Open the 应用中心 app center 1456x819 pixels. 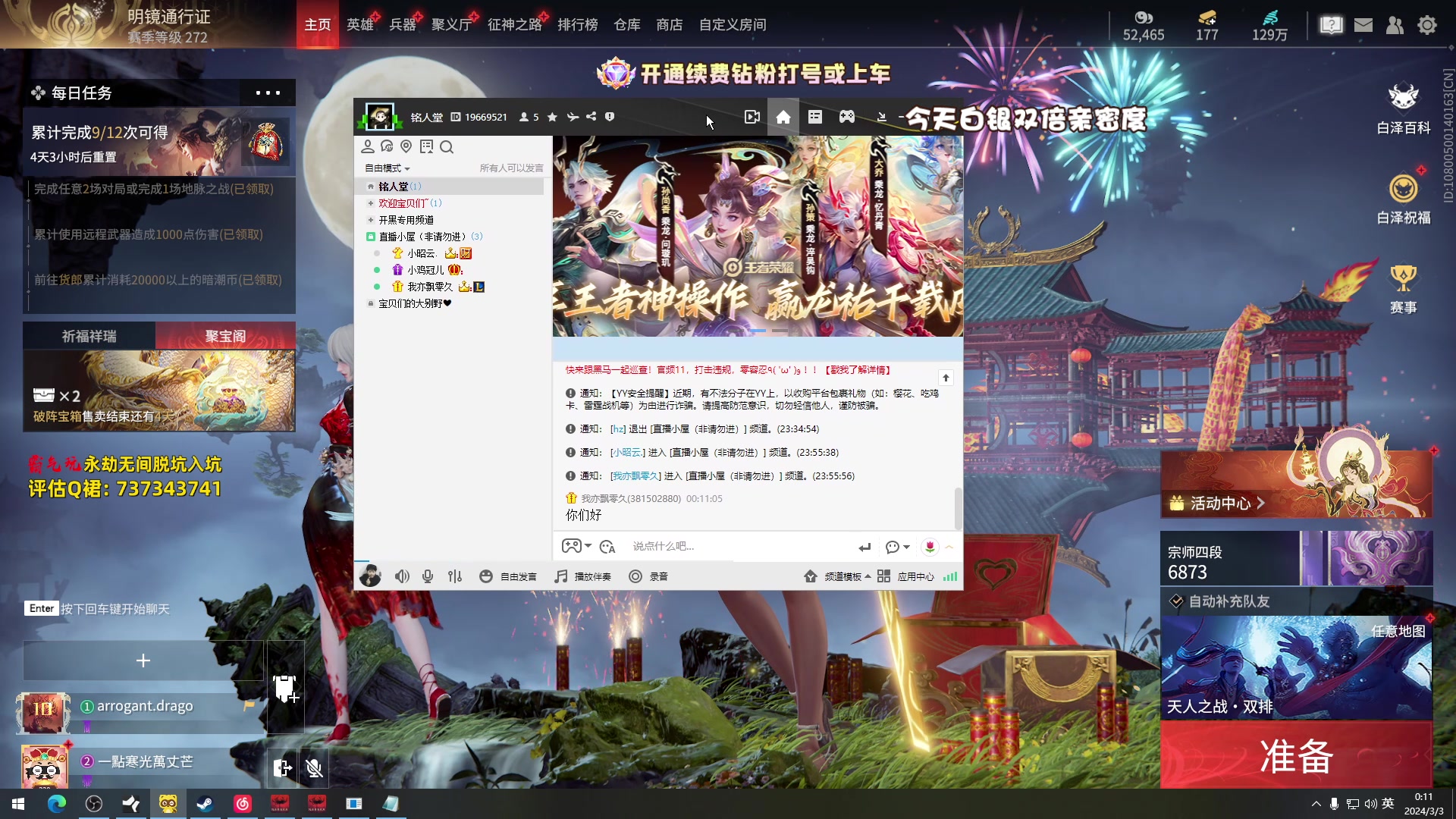point(905,576)
